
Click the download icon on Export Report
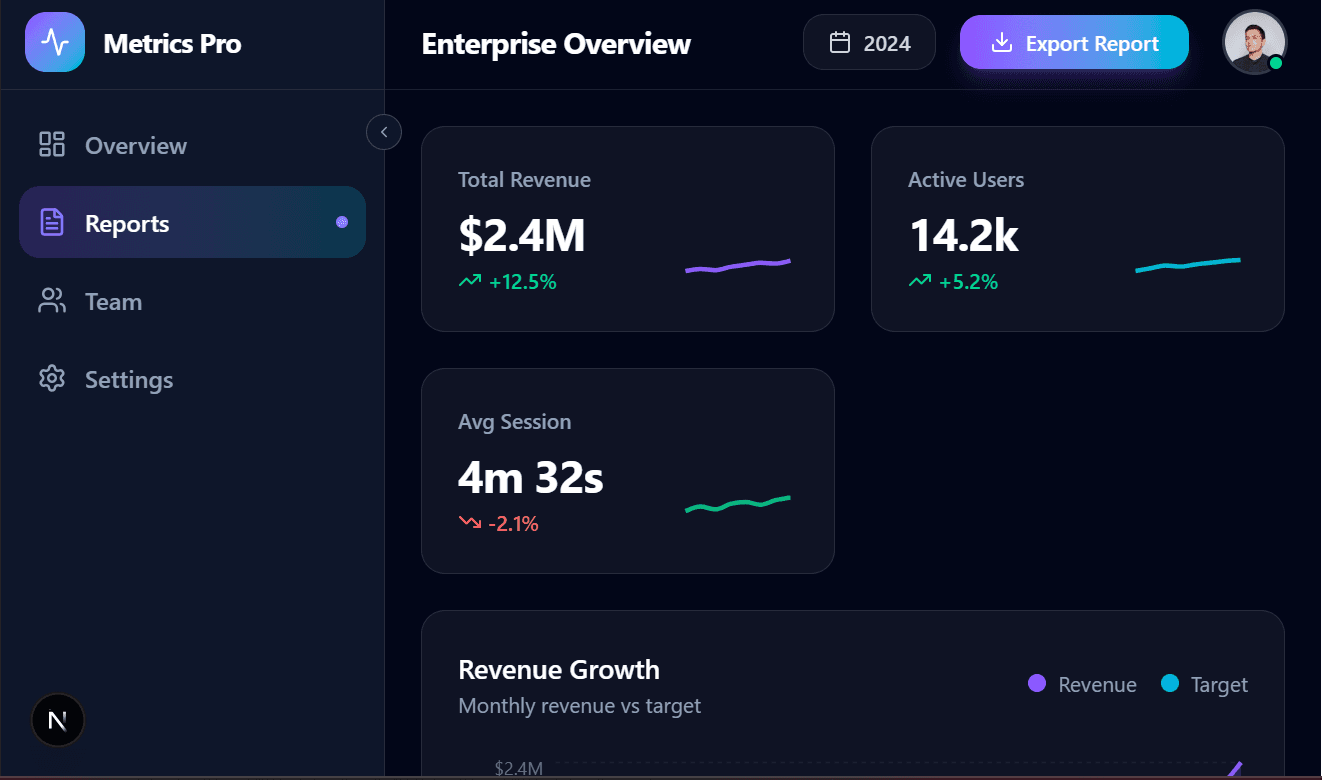pos(1000,42)
